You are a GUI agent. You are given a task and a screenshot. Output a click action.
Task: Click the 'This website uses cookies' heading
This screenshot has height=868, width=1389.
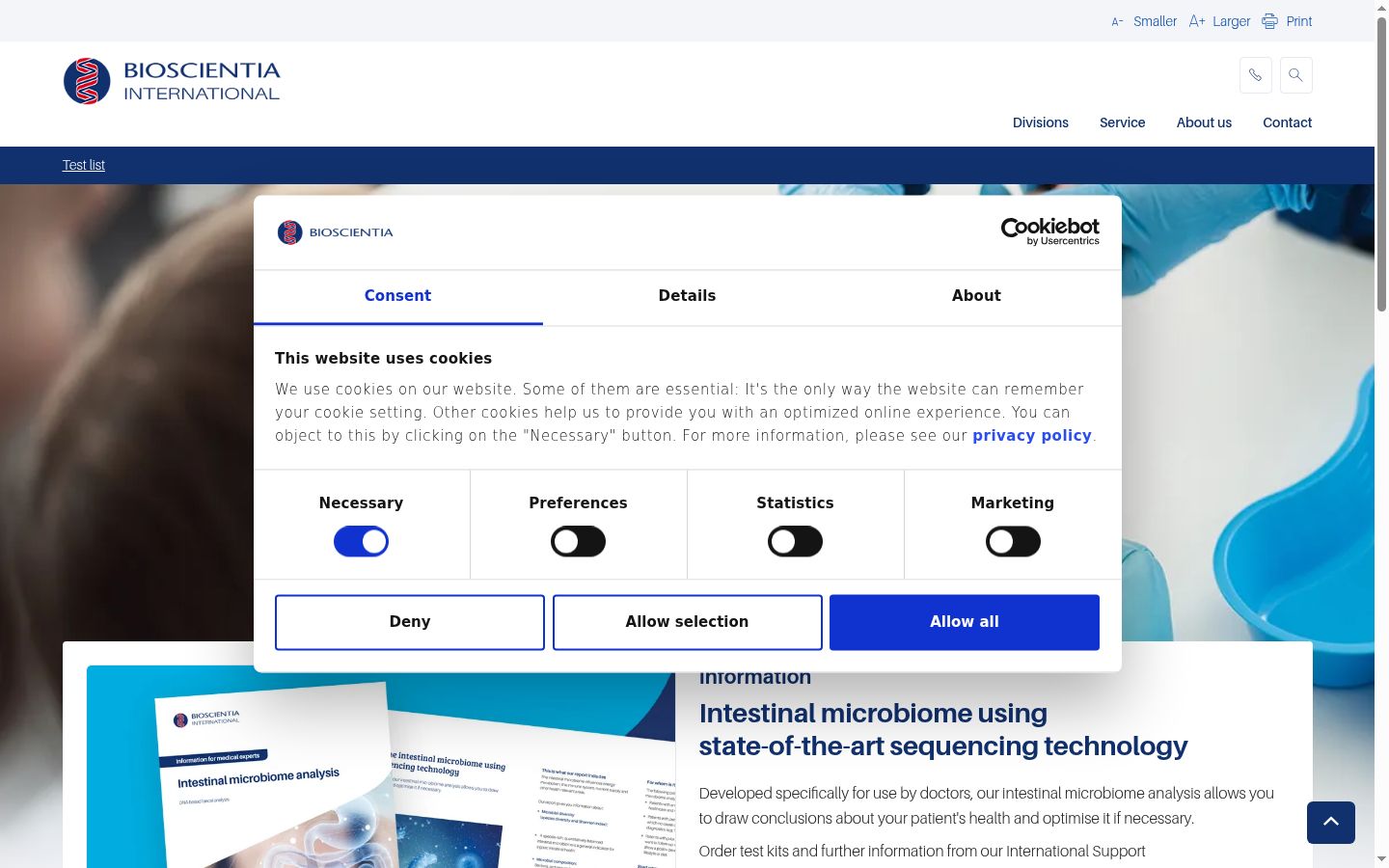383,359
